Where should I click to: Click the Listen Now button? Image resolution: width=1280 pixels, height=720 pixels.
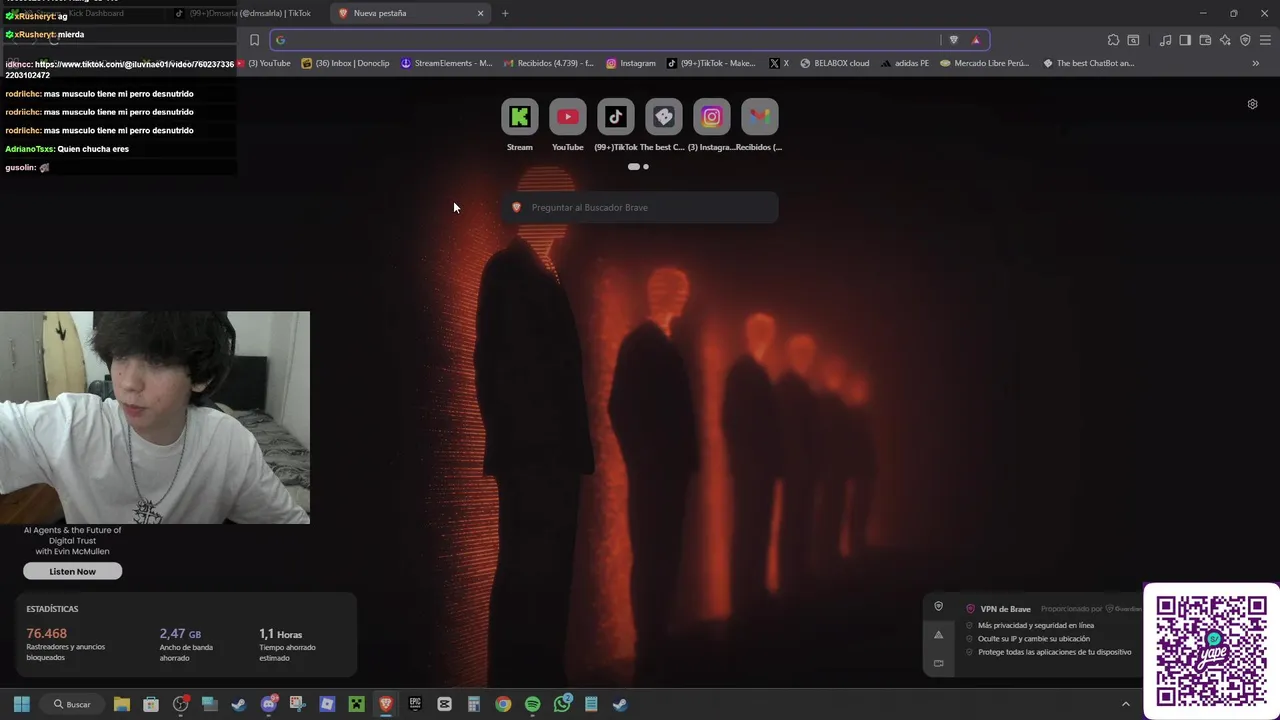point(73,571)
